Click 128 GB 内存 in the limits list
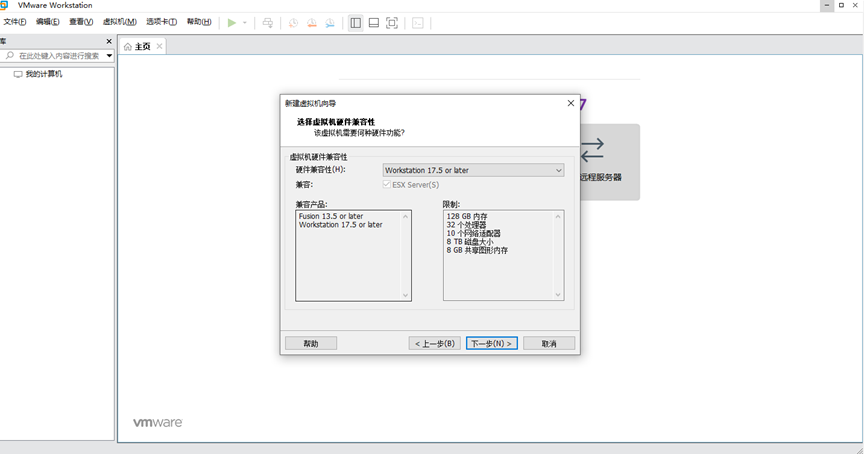Screen dimensions: 864x454 pyautogui.click(x=467, y=217)
